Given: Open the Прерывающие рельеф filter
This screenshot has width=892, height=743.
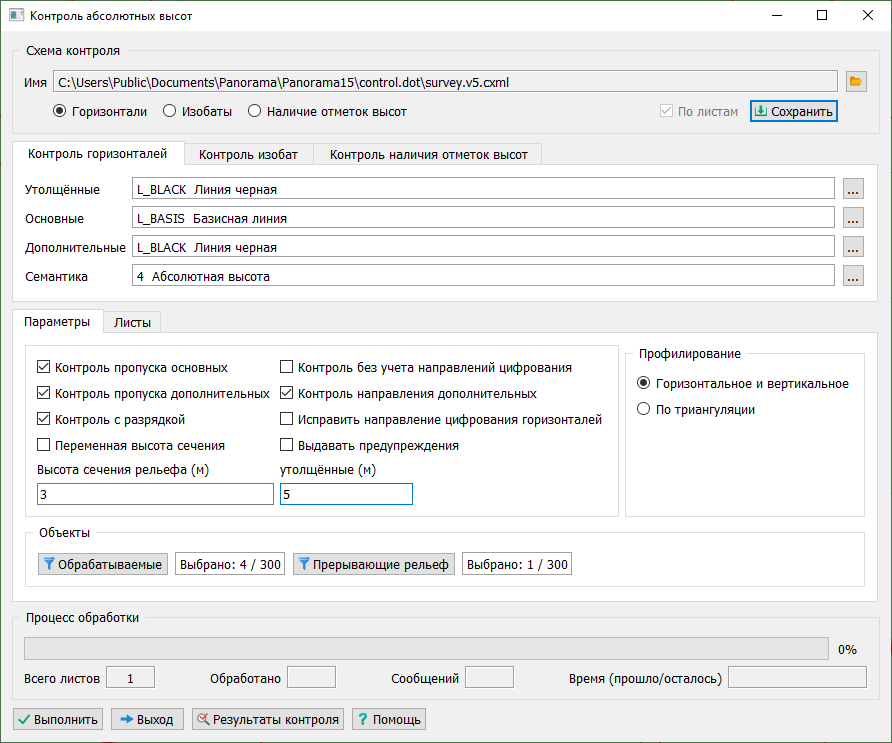Looking at the screenshot, I should click(x=374, y=565).
